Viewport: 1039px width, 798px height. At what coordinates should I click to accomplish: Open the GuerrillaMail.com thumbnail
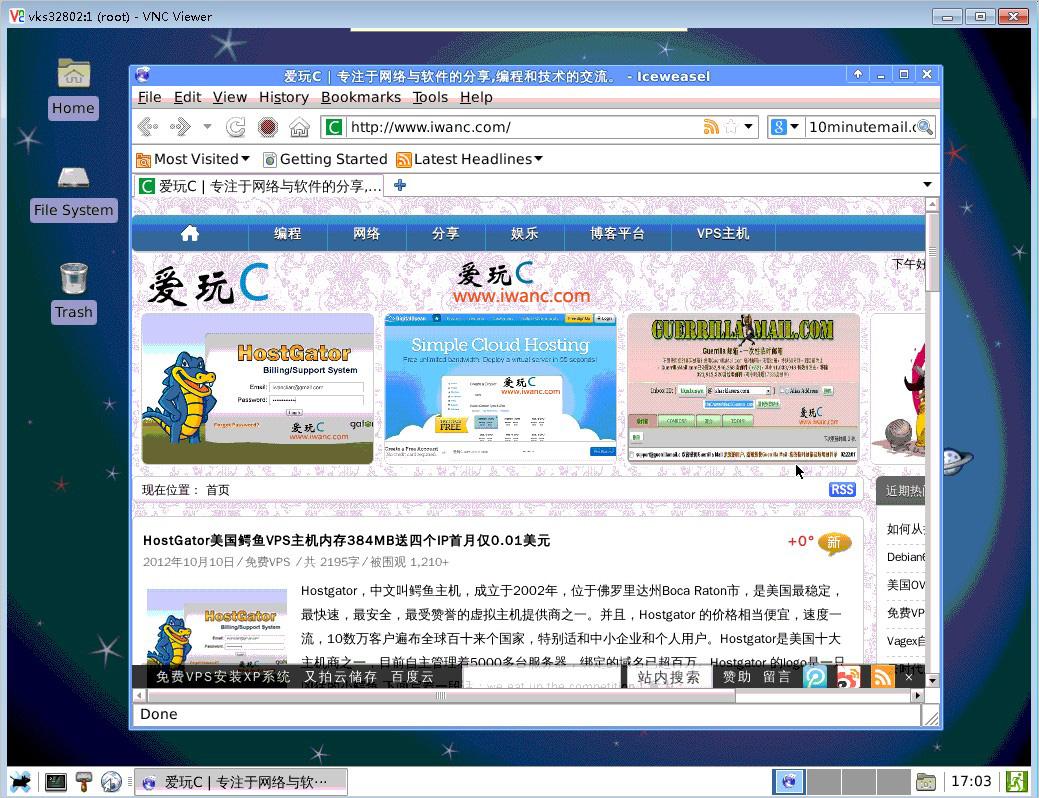743,388
